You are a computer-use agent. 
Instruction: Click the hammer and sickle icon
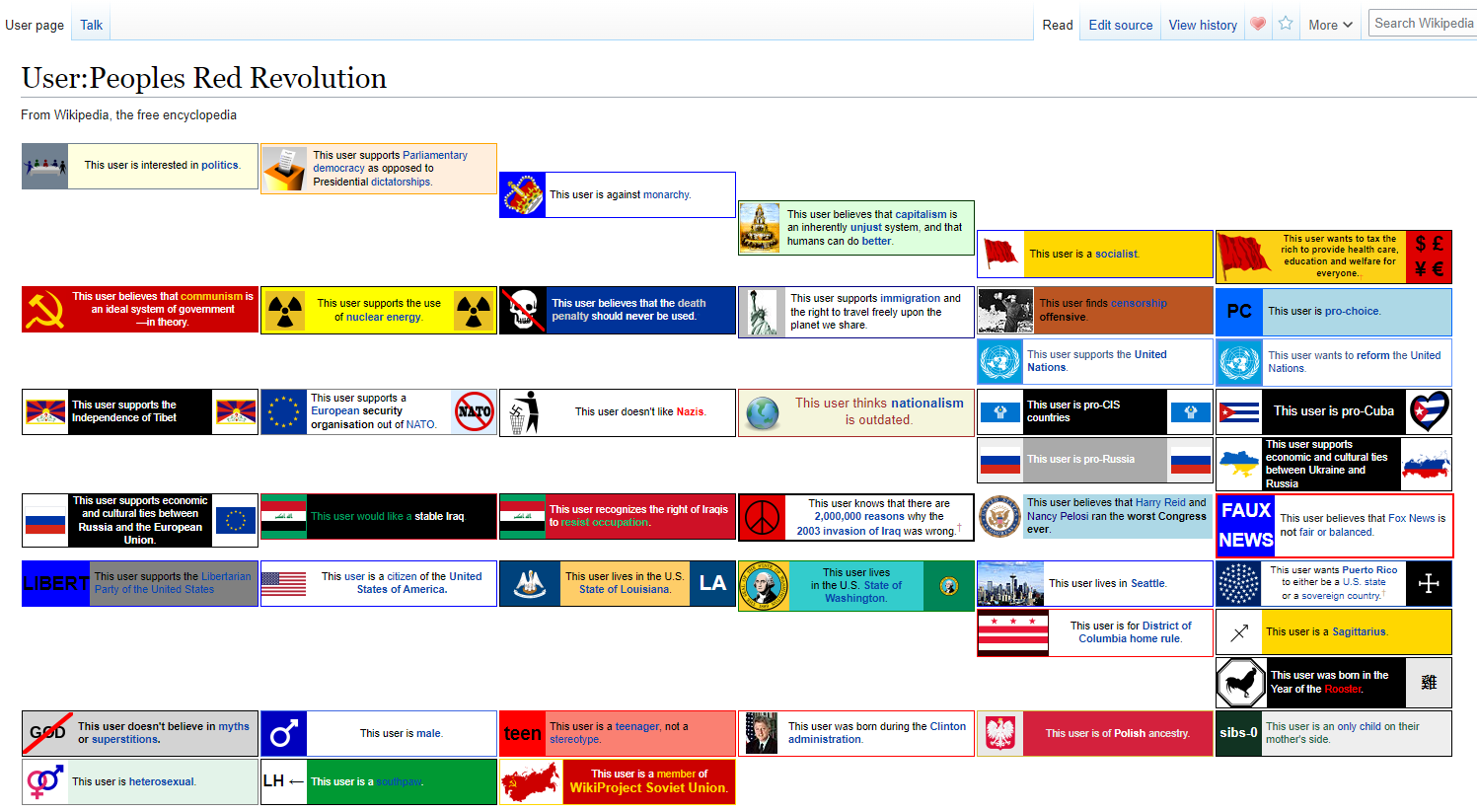tap(44, 310)
